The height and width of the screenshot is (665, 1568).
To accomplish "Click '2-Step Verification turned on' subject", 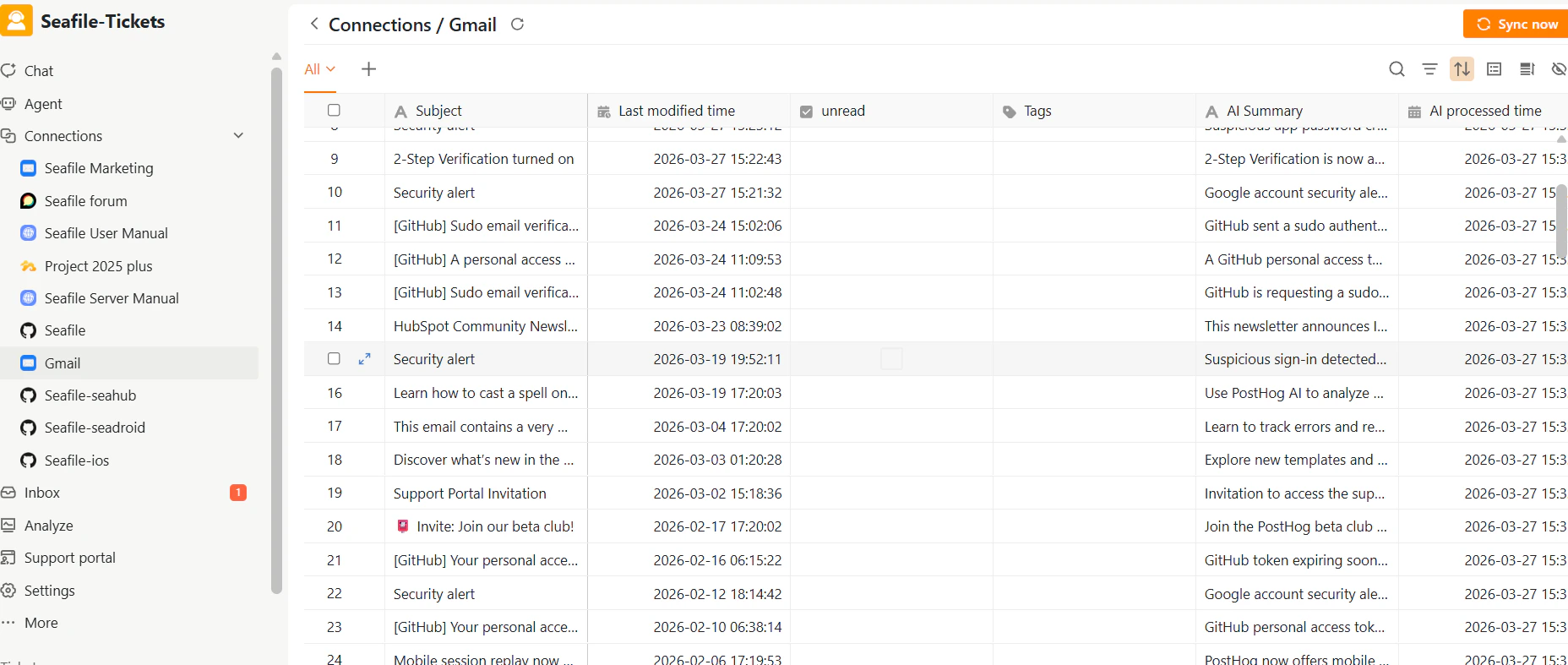I will point(483,159).
